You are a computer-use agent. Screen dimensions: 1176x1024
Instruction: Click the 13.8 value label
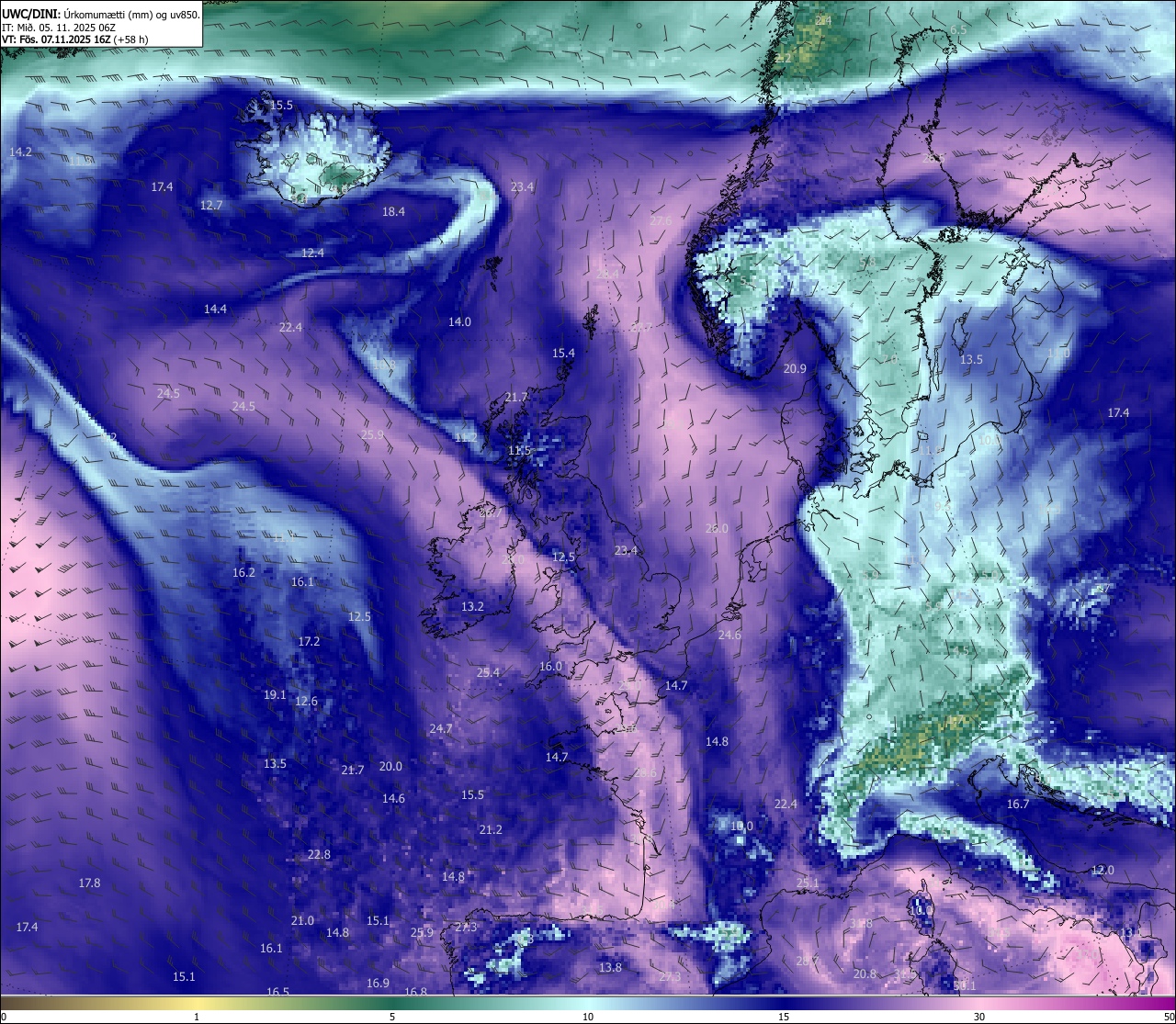(610, 967)
